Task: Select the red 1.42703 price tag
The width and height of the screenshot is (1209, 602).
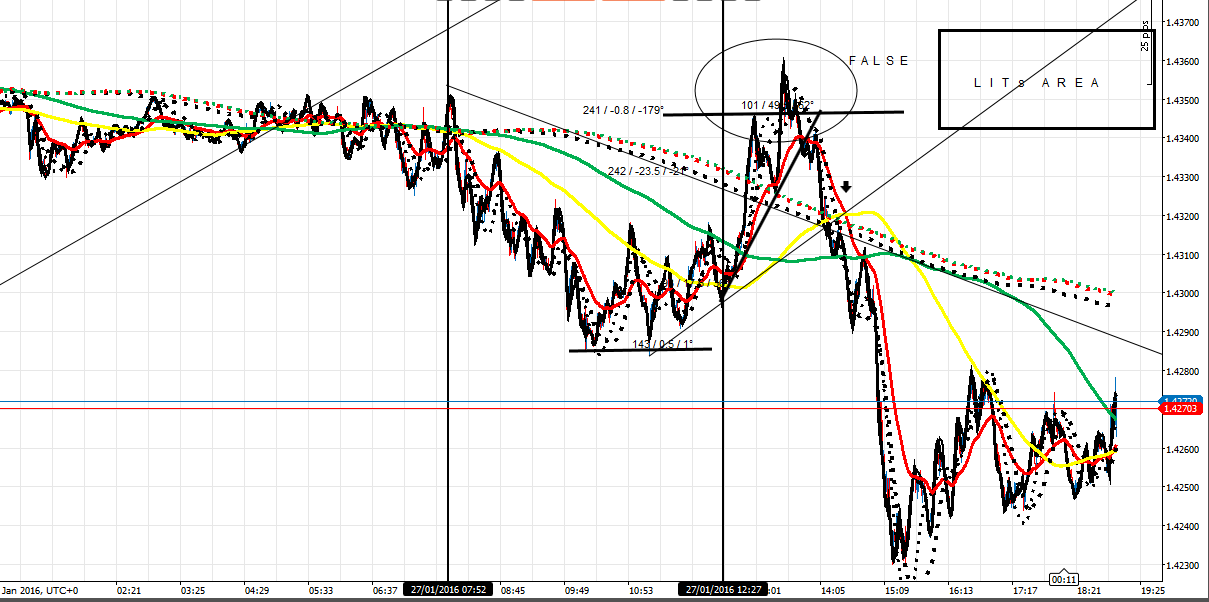Action: [x=1182, y=409]
